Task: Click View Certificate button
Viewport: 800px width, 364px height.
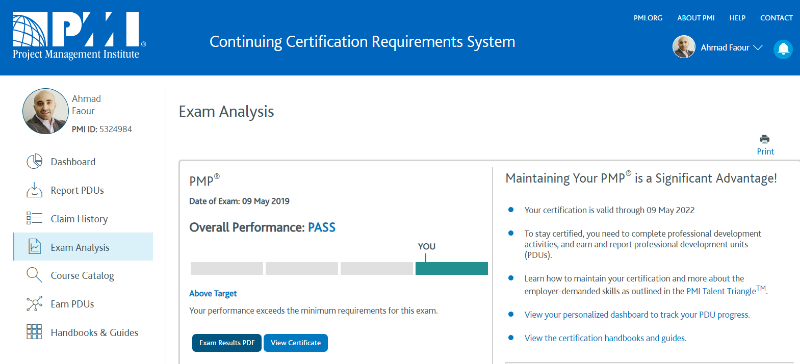Action: click(x=295, y=343)
